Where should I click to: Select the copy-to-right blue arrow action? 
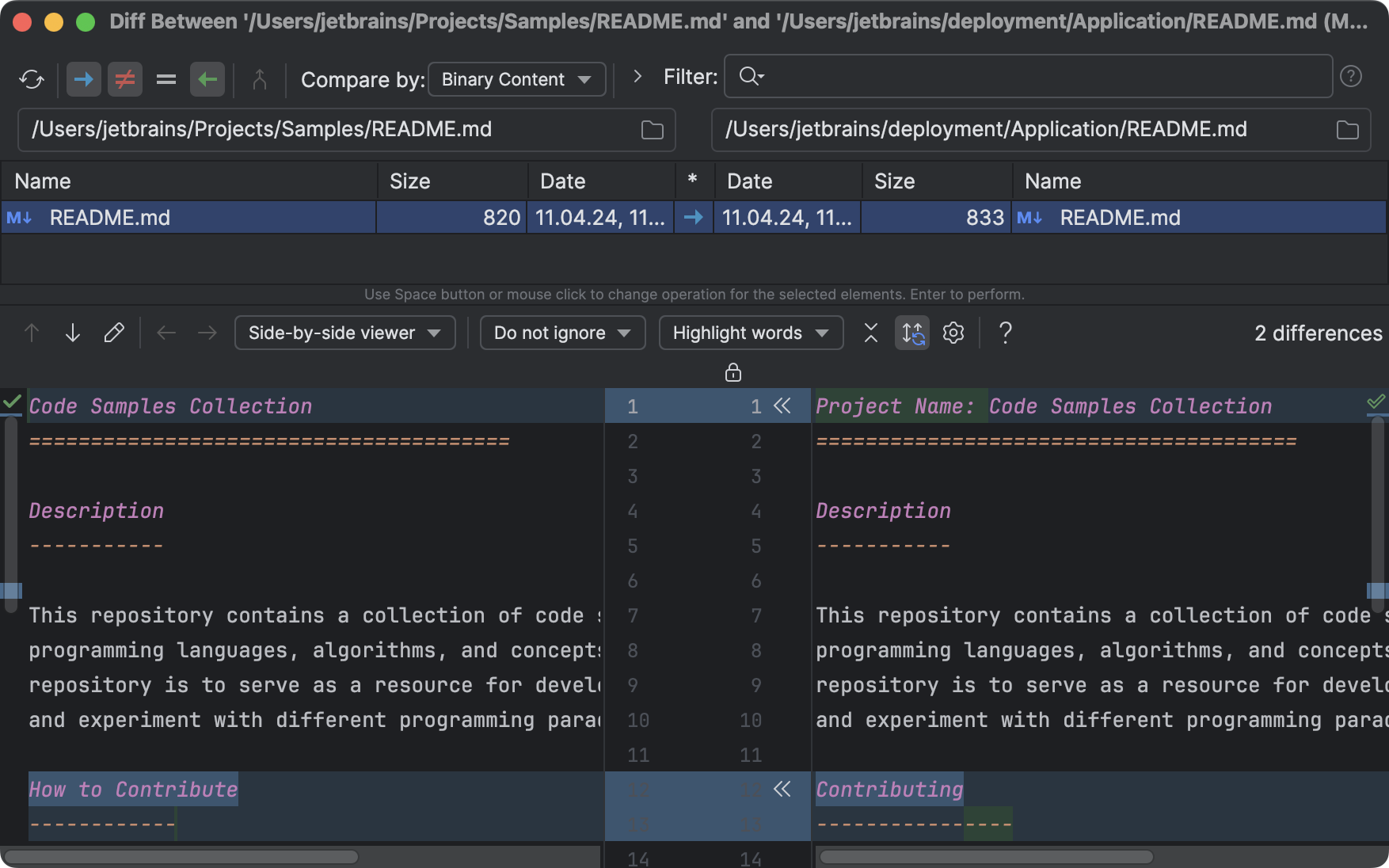(x=84, y=79)
